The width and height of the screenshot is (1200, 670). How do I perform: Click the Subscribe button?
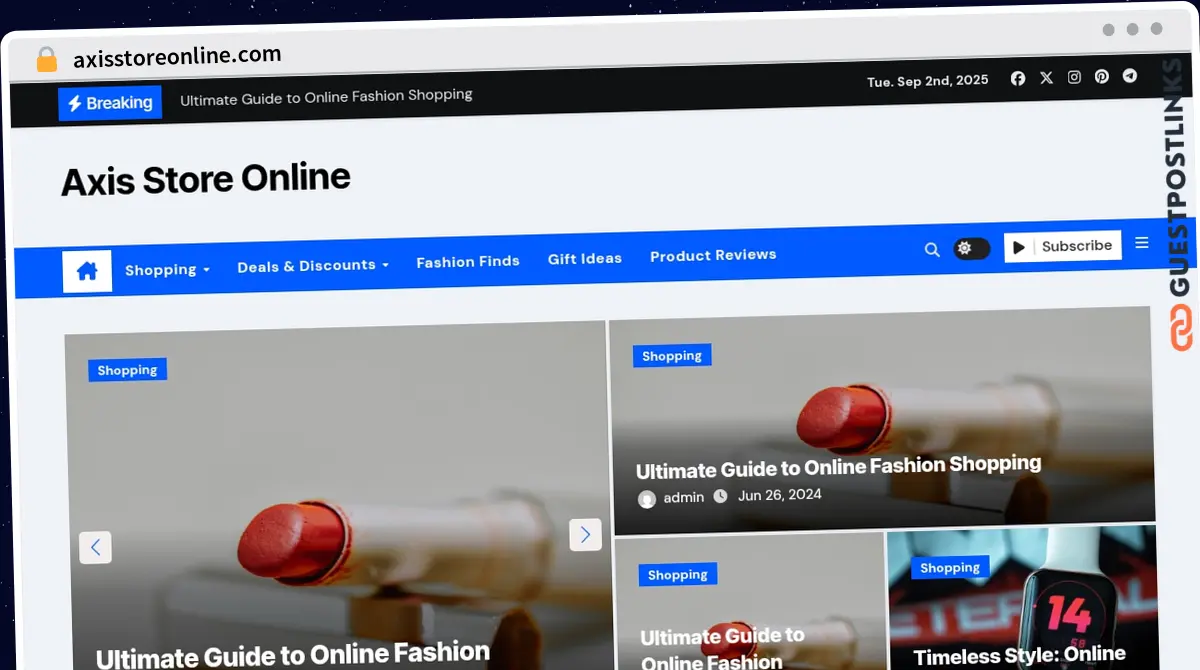coord(1063,246)
